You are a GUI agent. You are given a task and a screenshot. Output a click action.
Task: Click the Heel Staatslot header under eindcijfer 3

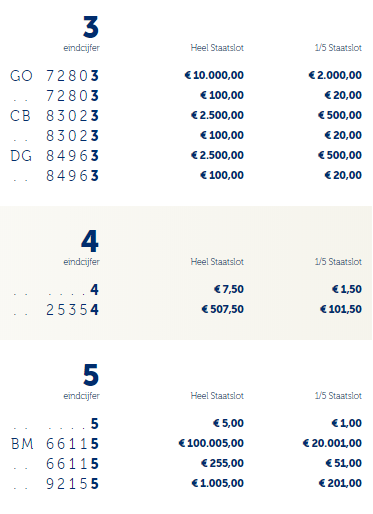click(217, 48)
